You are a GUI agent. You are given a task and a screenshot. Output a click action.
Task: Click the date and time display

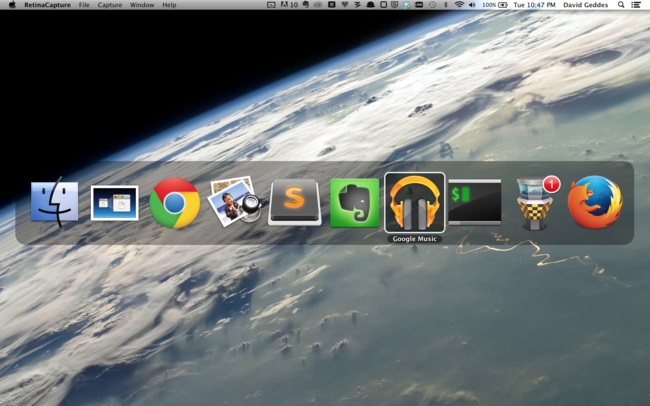tap(533, 5)
